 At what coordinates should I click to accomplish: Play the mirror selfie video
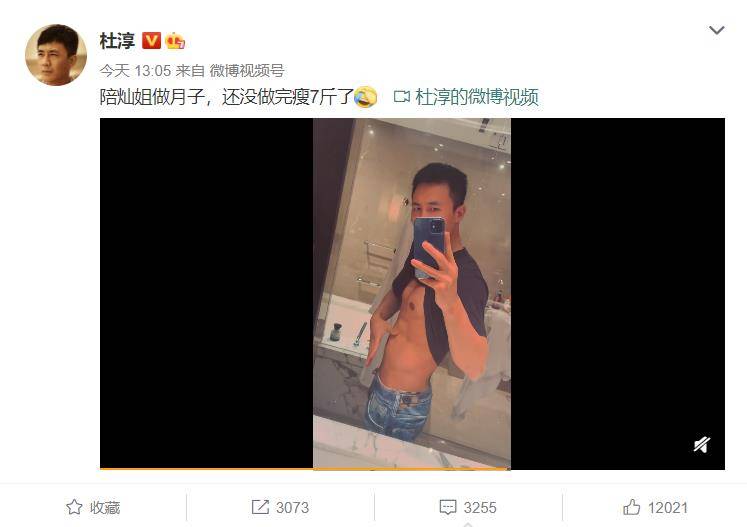pyautogui.click(x=412, y=293)
